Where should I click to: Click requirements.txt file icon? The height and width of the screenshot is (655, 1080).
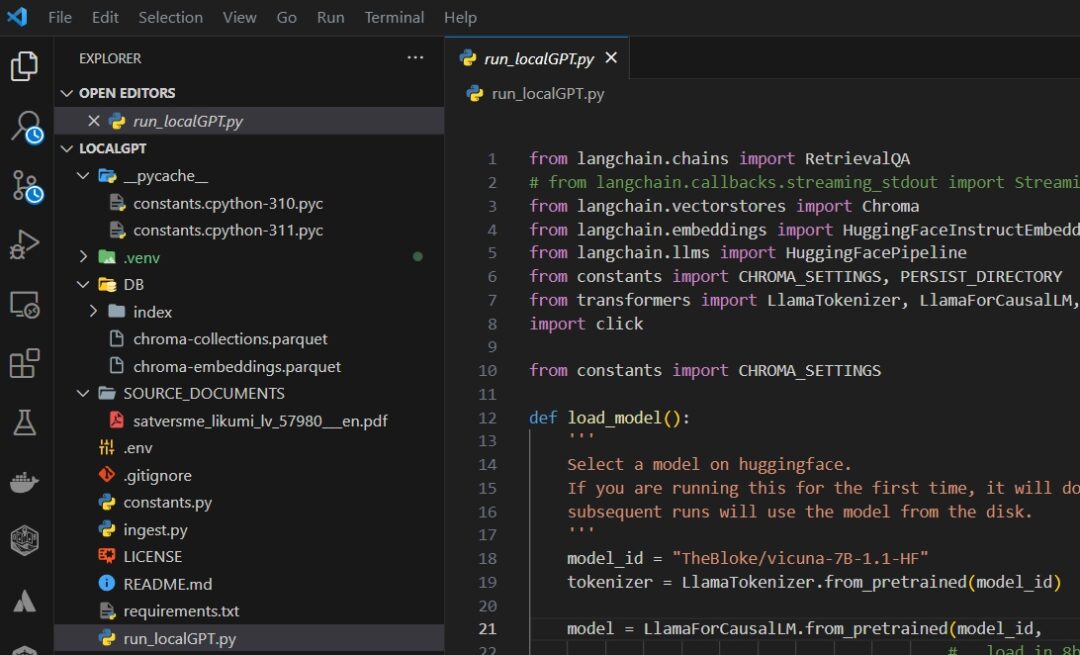pyautogui.click(x=107, y=610)
